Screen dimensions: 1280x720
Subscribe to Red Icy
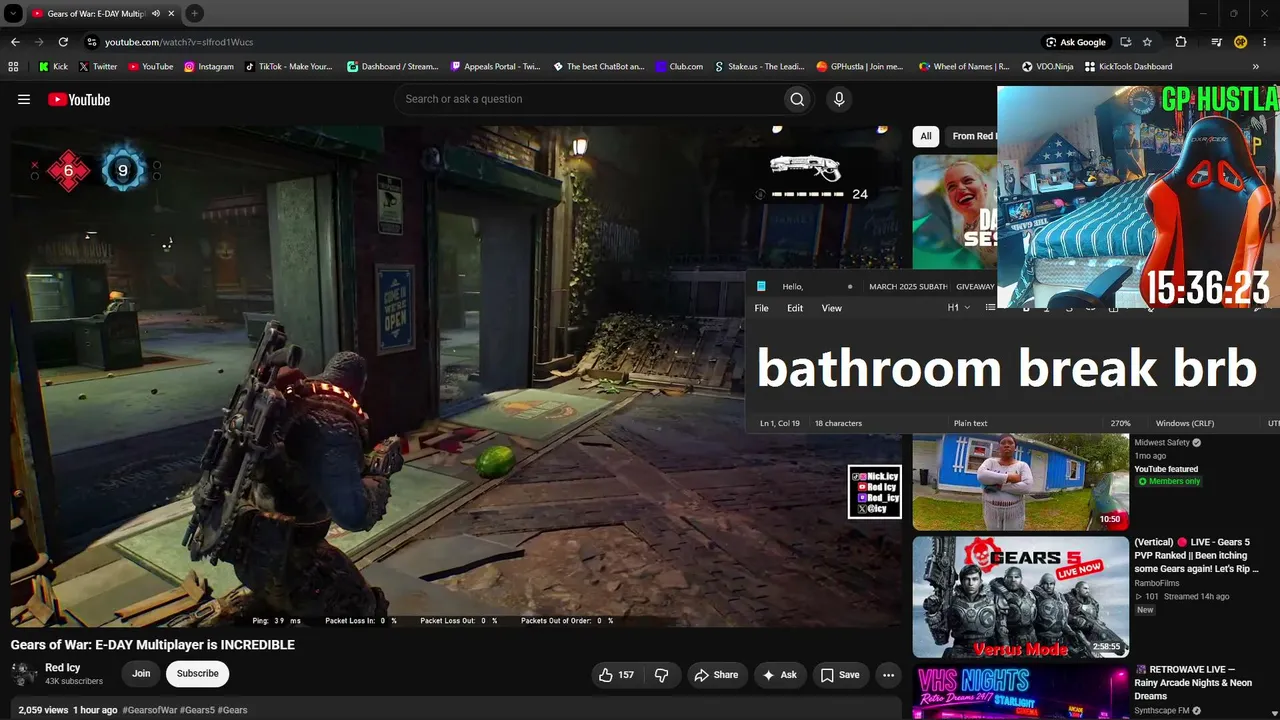[x=197, y=674]
